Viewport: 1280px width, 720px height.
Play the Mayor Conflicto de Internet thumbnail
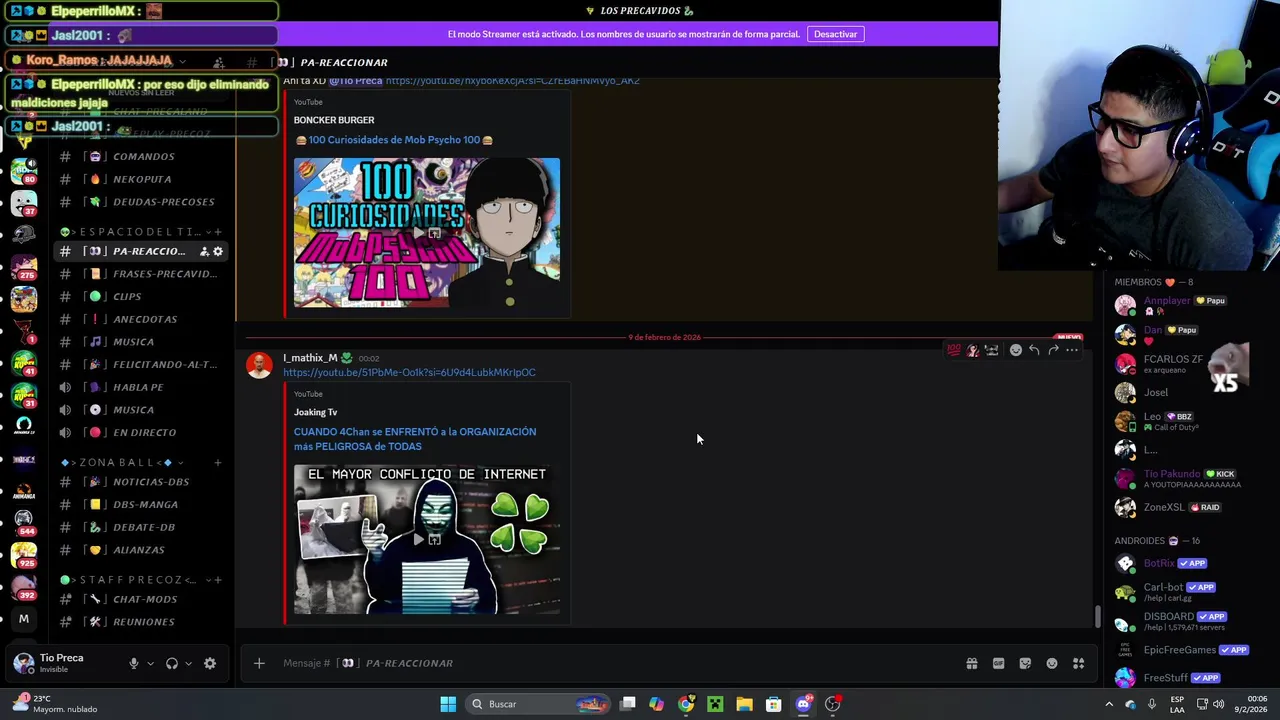(427, 539)
